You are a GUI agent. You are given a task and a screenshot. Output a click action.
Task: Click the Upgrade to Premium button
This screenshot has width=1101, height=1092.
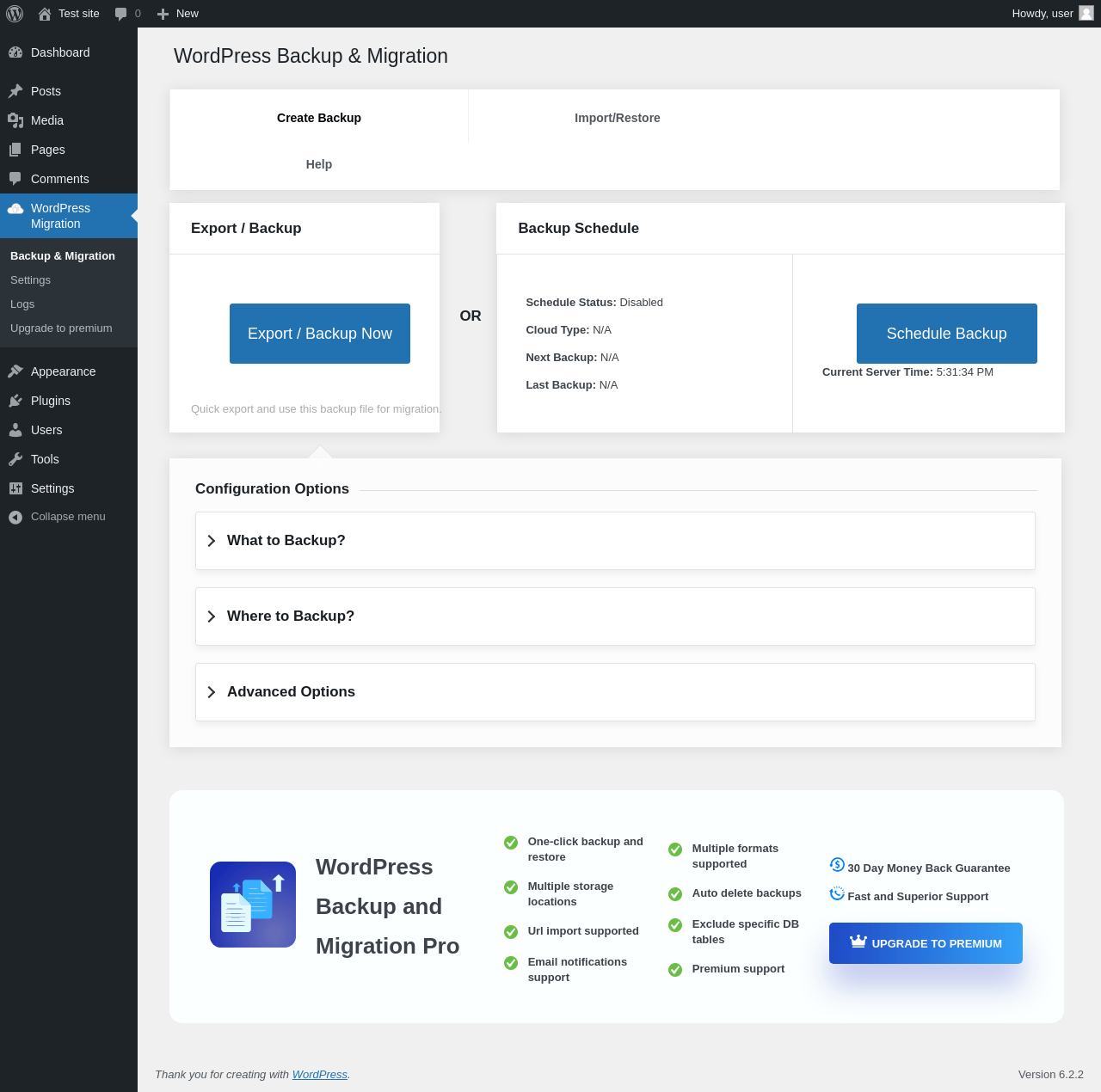926,943
